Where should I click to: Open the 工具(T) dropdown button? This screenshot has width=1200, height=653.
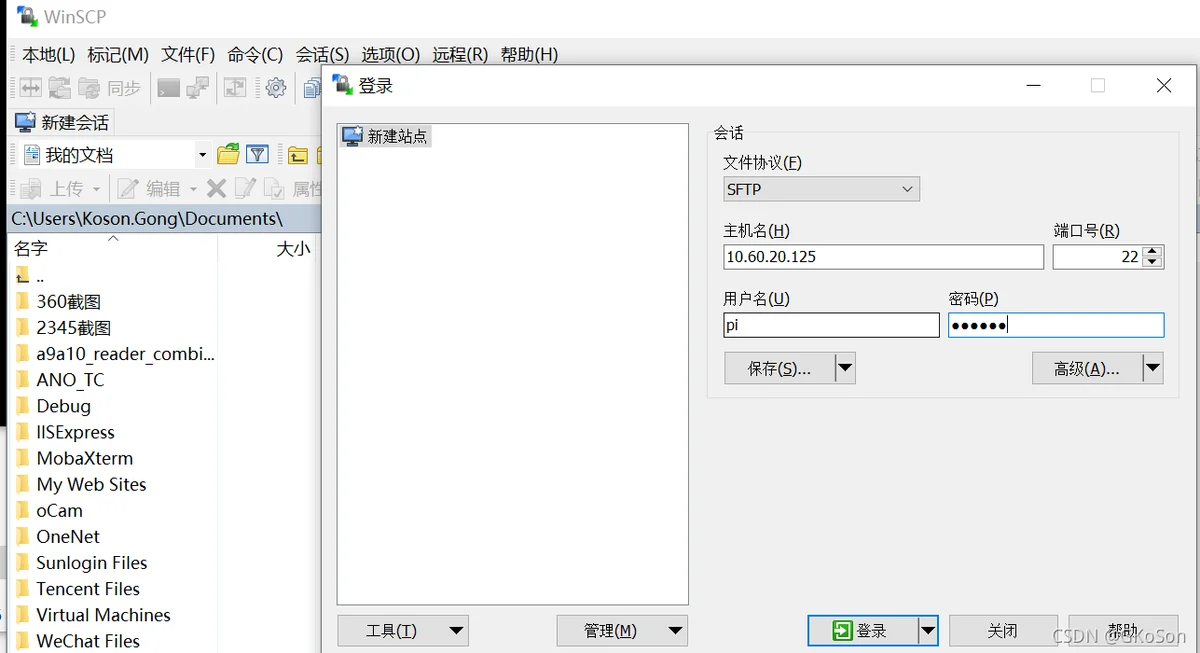point(403,630)
